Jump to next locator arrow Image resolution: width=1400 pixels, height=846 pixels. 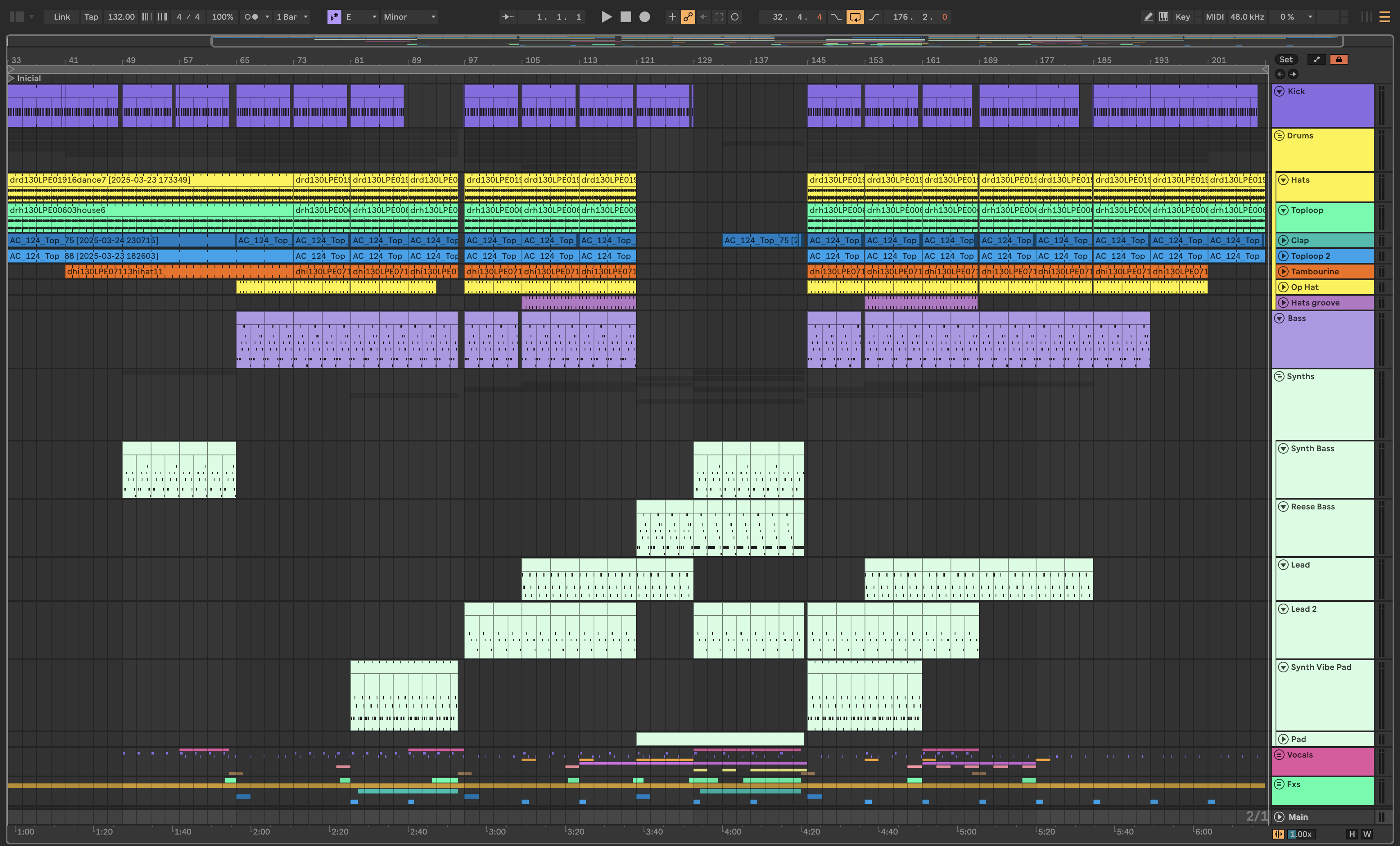click(1293, 74)
